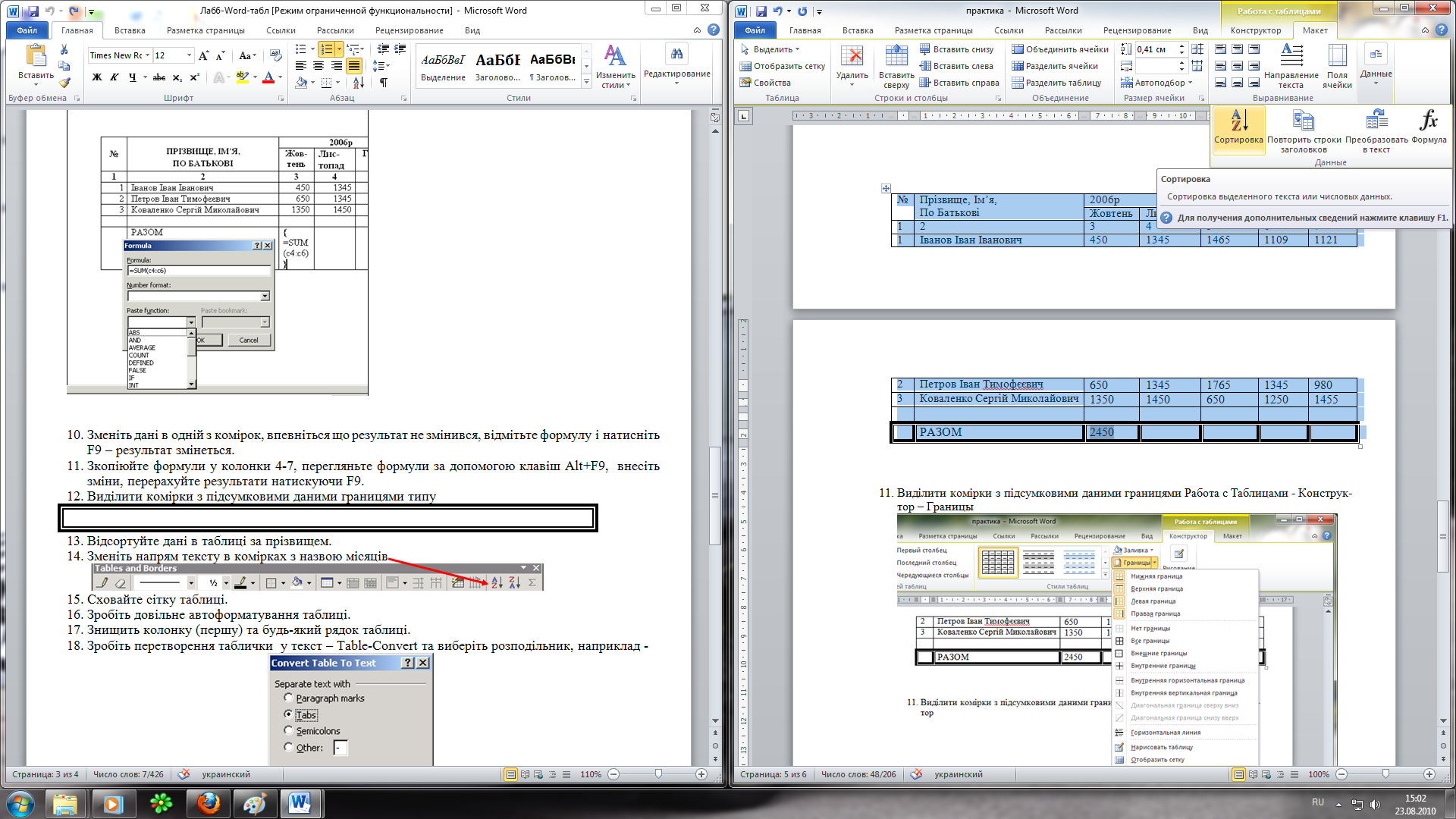
Task: Open Разметка страницы tab in left Word
Action: coord(206,30)
